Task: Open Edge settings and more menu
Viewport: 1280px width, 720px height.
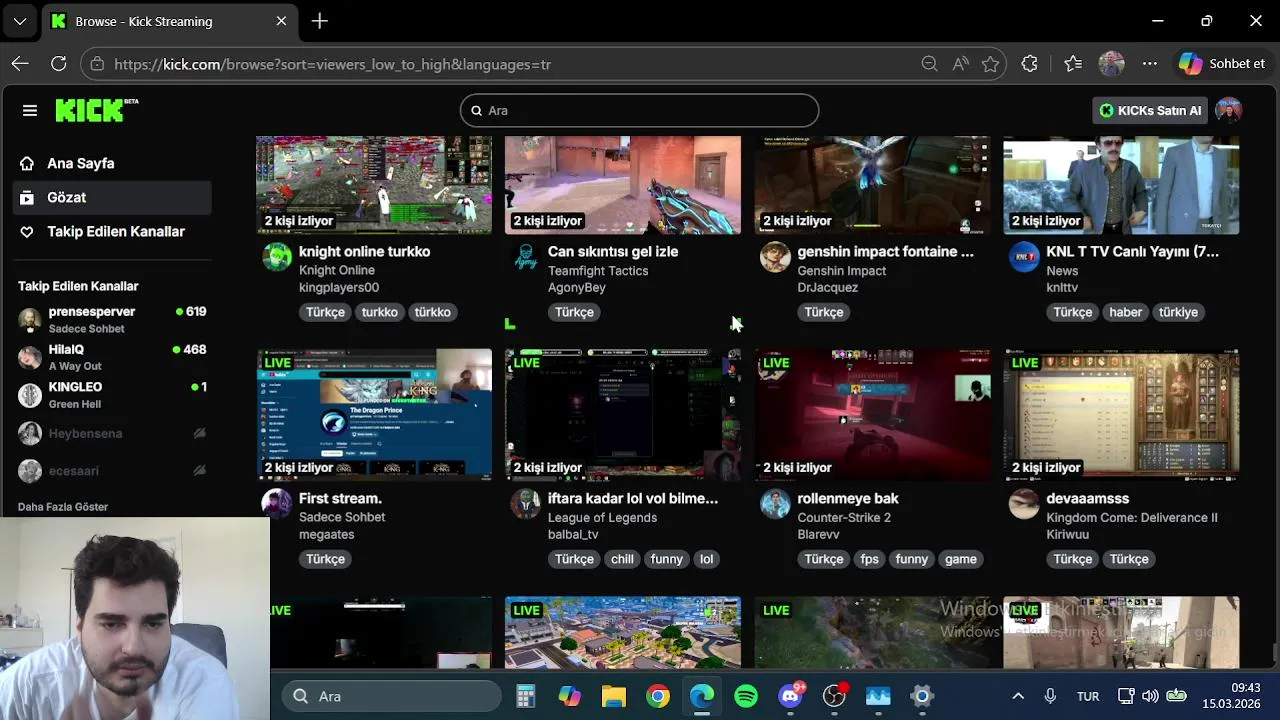Action: [x=1150, y=64]
